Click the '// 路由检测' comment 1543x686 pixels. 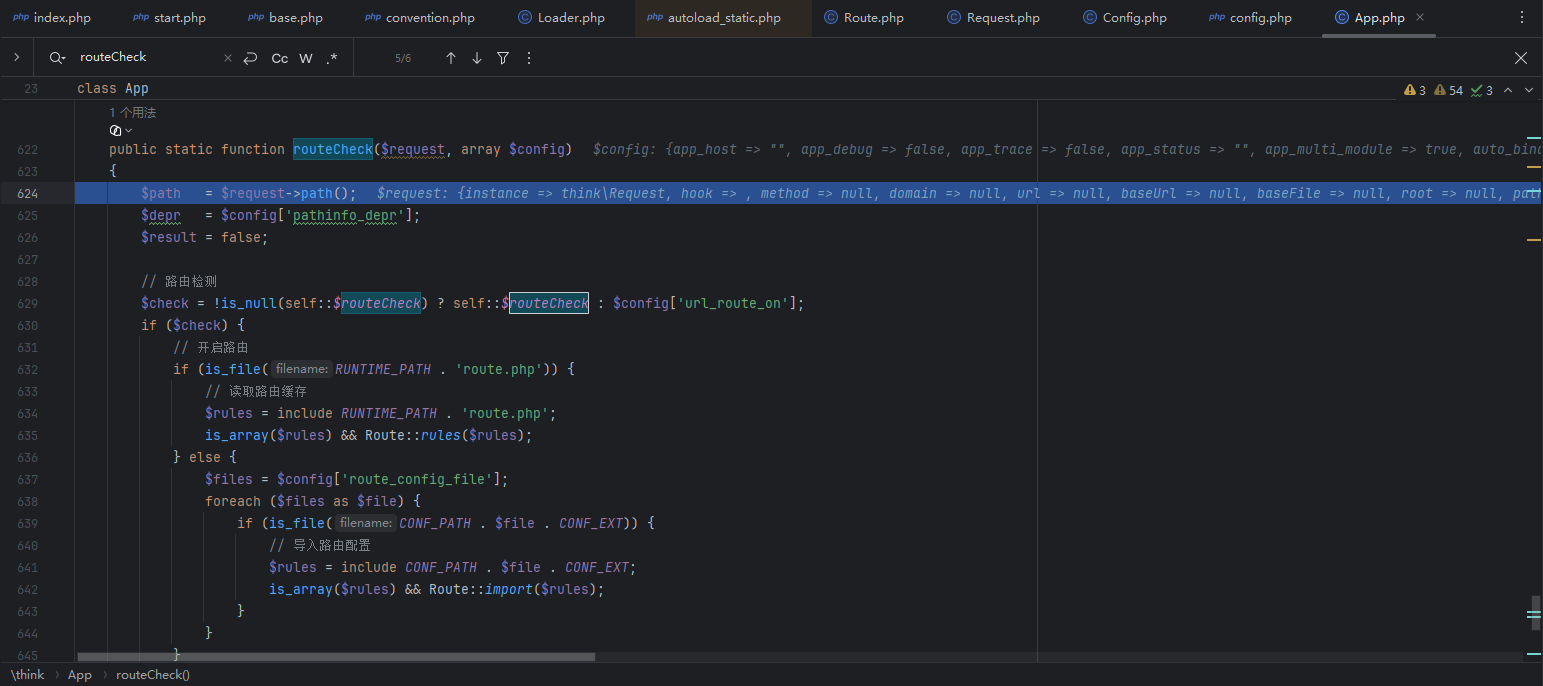(x=179, y=281)
